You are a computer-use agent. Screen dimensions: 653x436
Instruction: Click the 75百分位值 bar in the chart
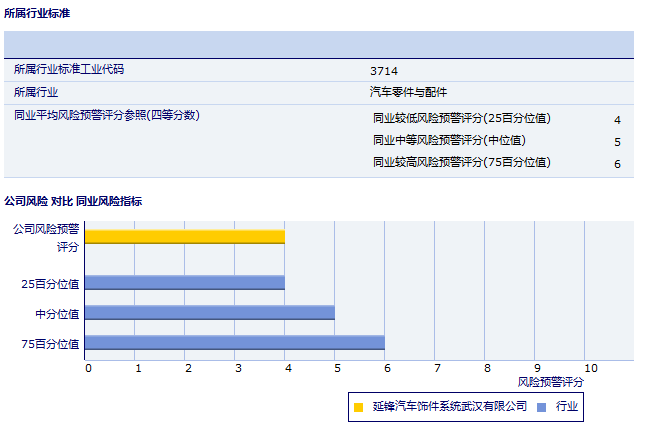click(235, 343)
